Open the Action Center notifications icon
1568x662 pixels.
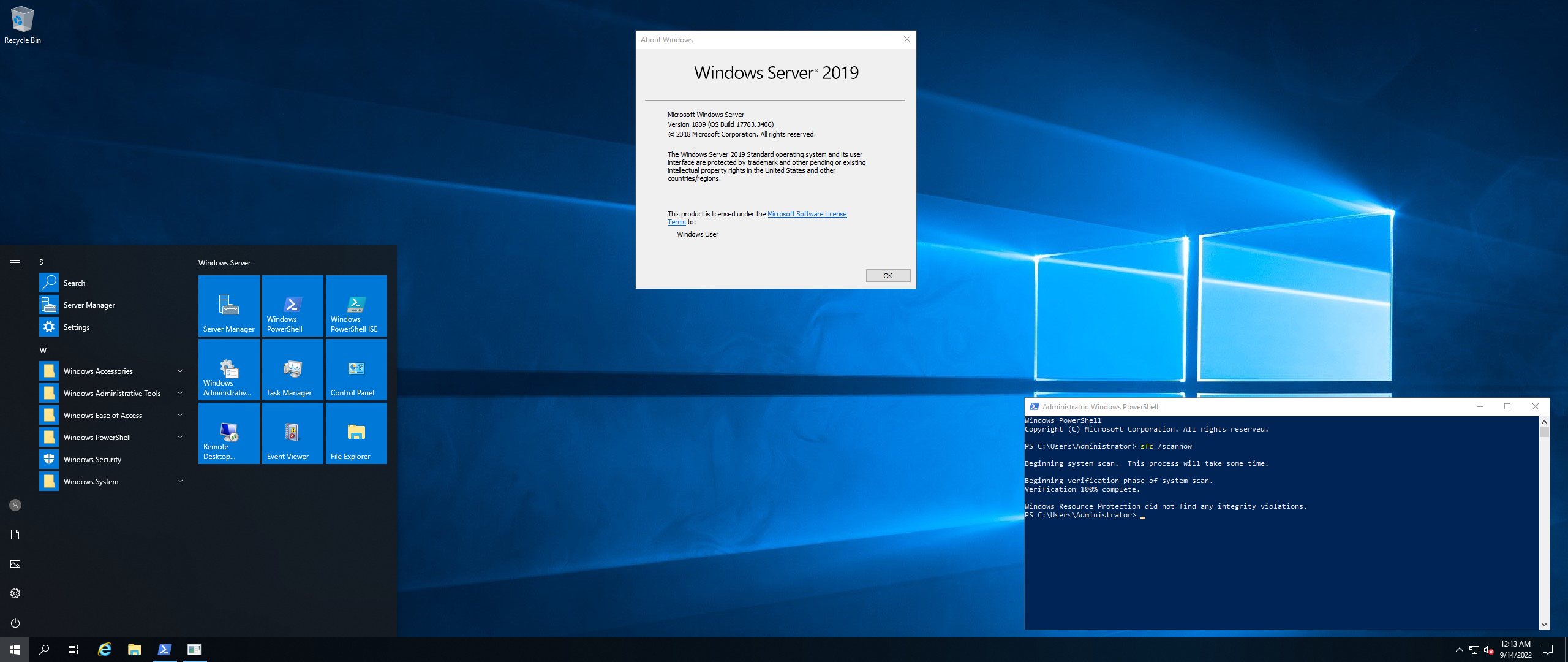(x=1548, y=650)
